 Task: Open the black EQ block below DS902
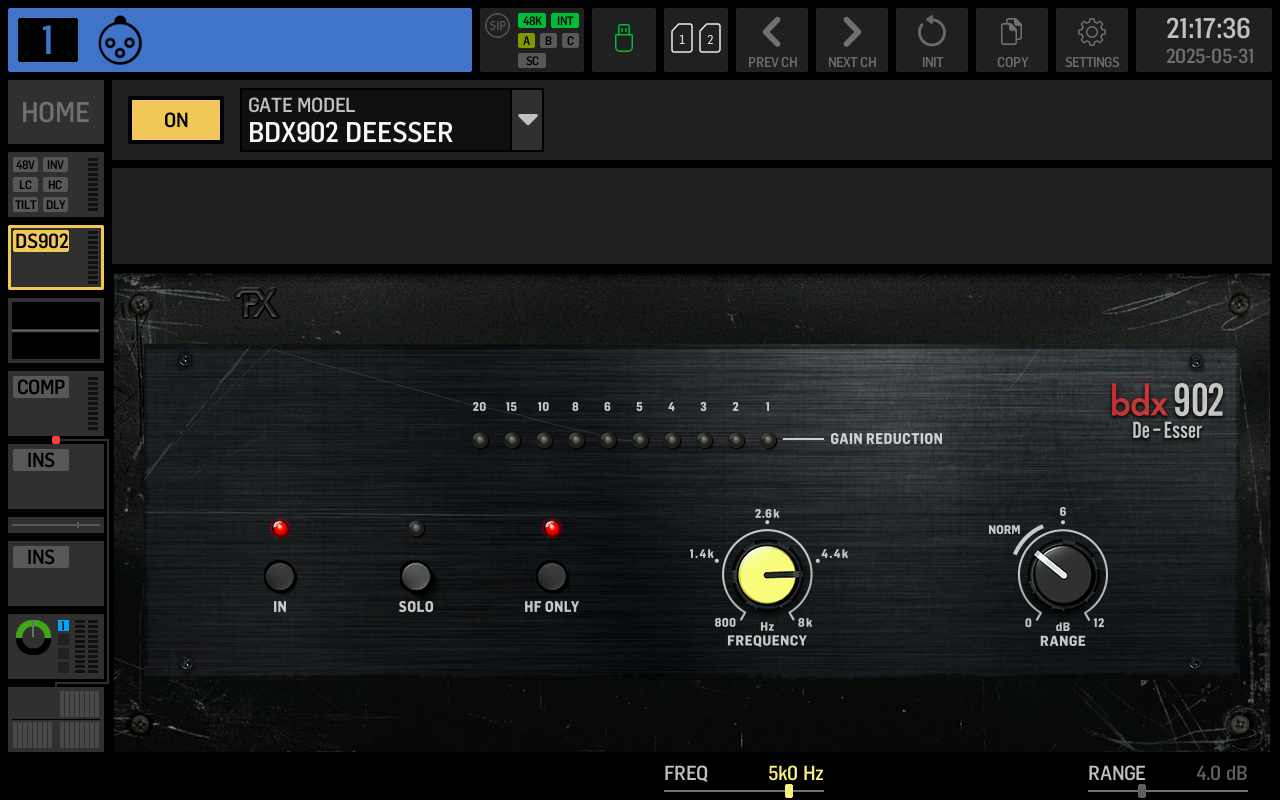[x=55, y=330]
